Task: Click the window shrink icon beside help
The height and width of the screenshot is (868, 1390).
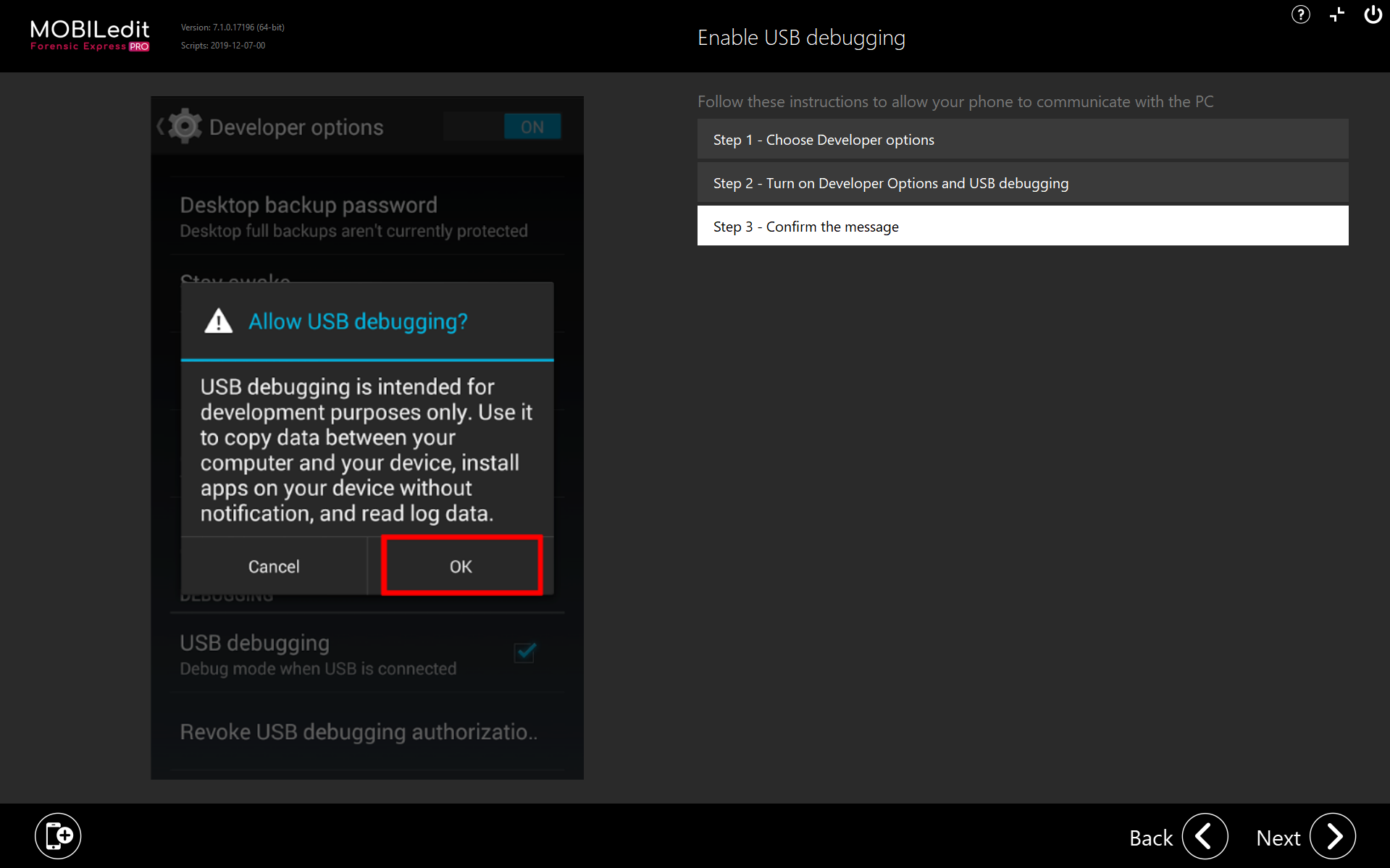Action: coord(1337,14)
